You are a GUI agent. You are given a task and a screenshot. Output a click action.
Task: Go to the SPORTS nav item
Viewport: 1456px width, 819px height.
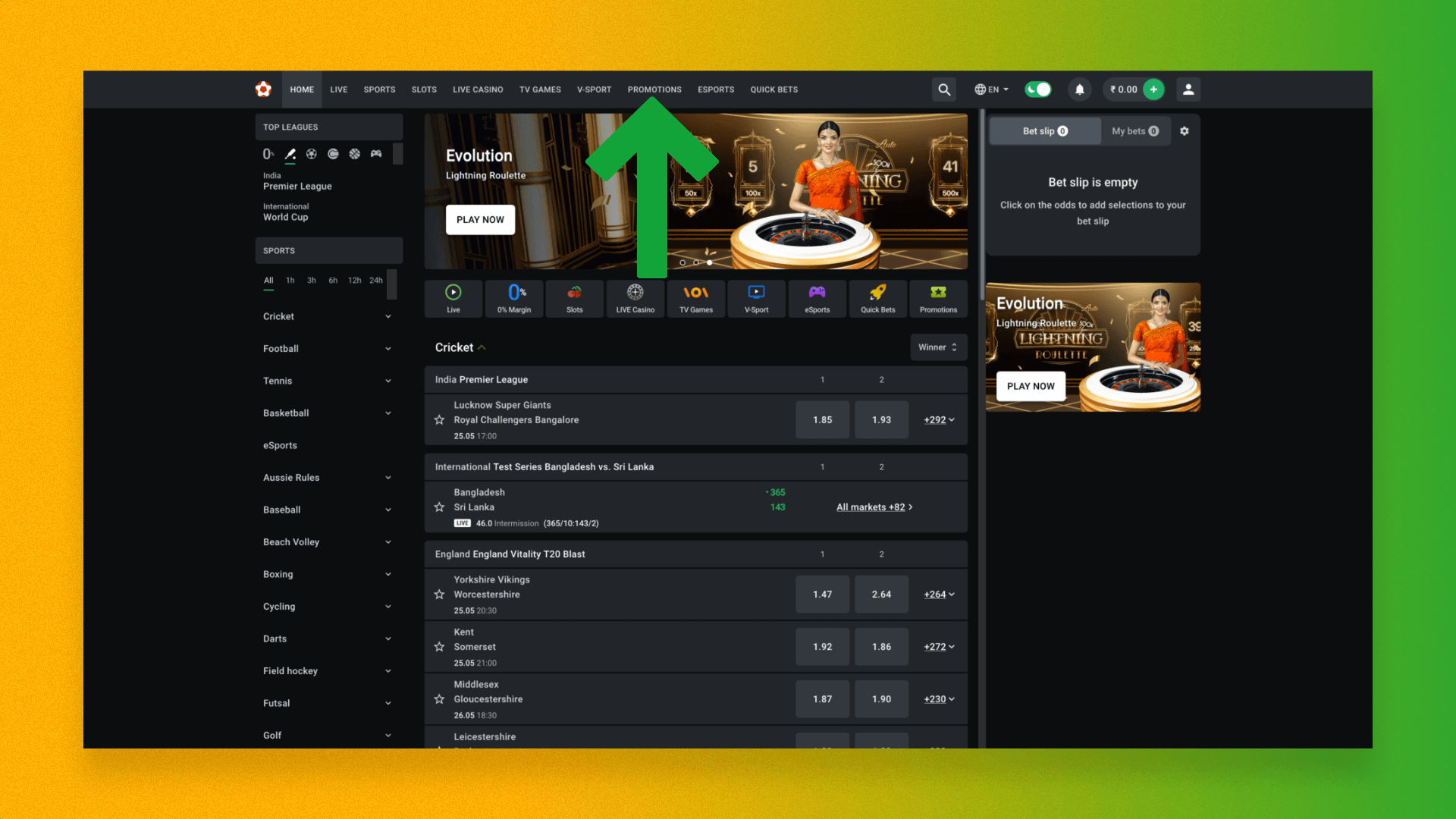tap(379, 89)
